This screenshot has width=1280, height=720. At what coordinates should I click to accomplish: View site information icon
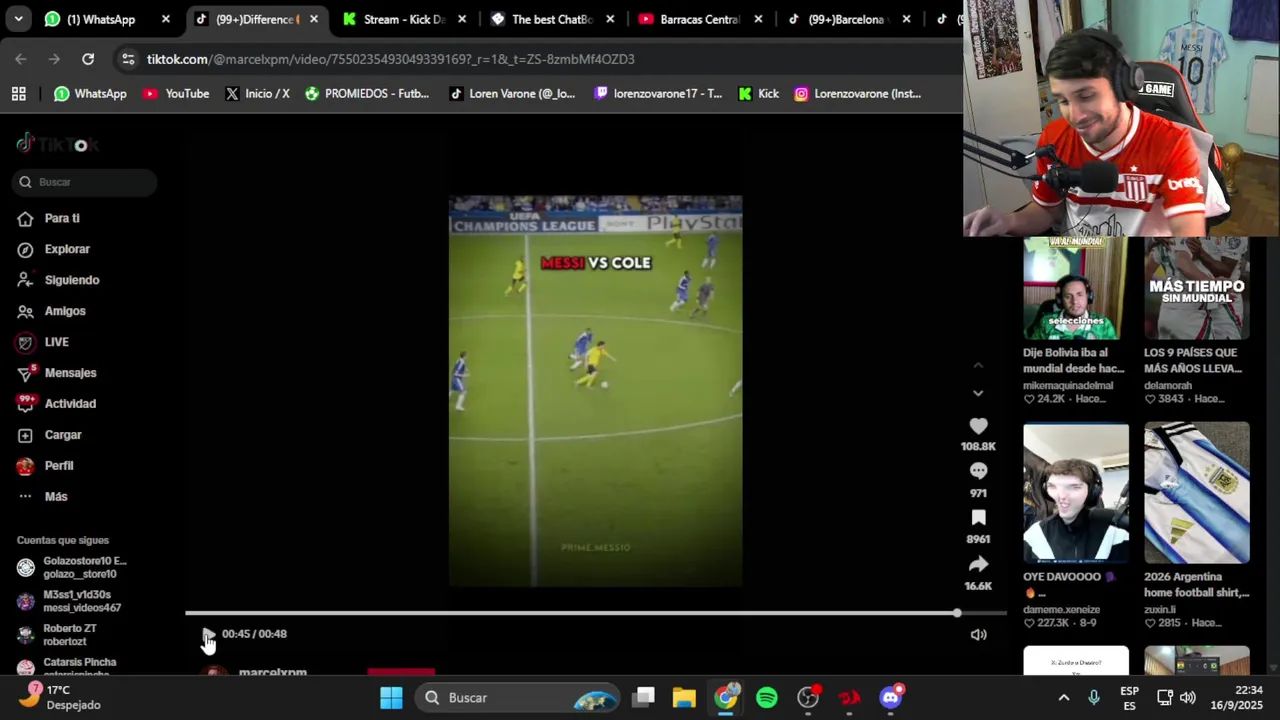coord(128,59)
